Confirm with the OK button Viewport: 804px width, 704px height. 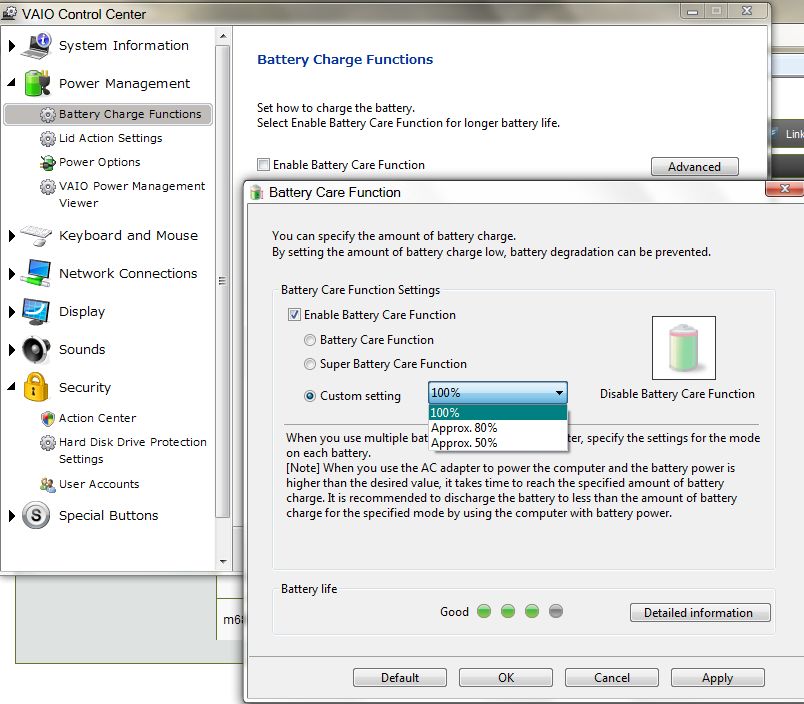click(x=506, y=678)
